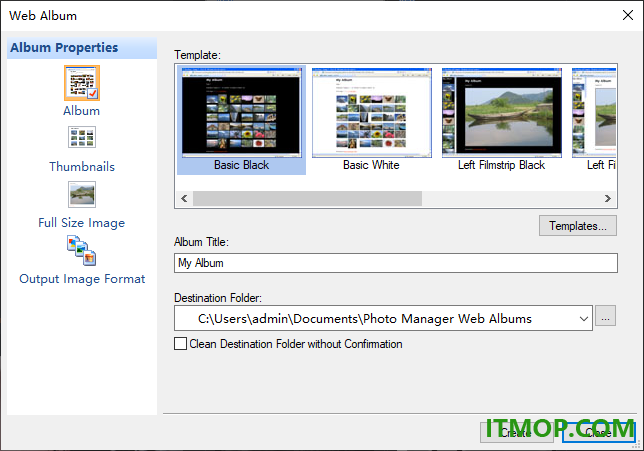Click the Create button
Screen dimensions: 644x451
point(516,433)
